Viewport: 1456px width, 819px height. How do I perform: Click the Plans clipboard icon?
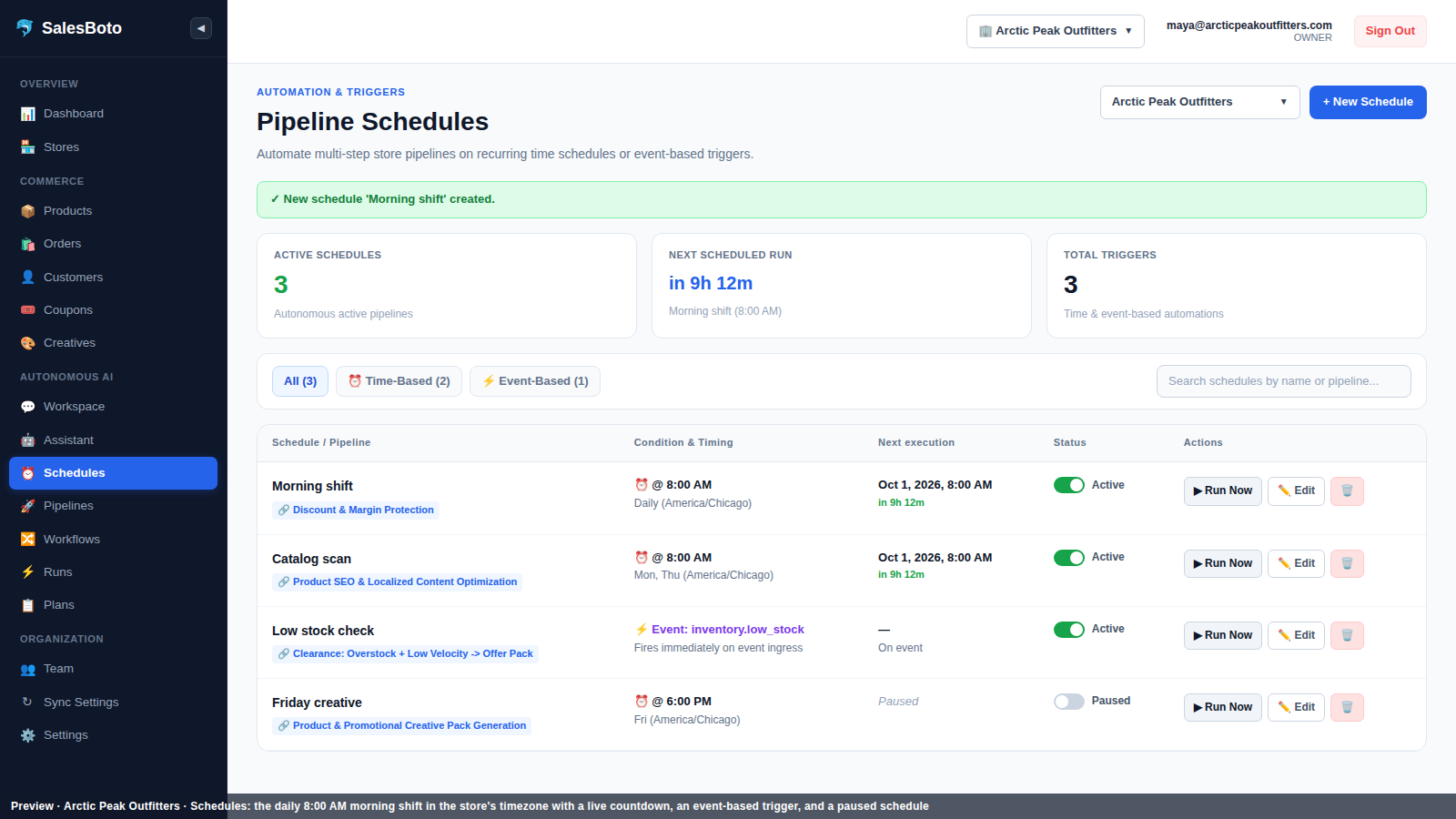coord(28,605)
